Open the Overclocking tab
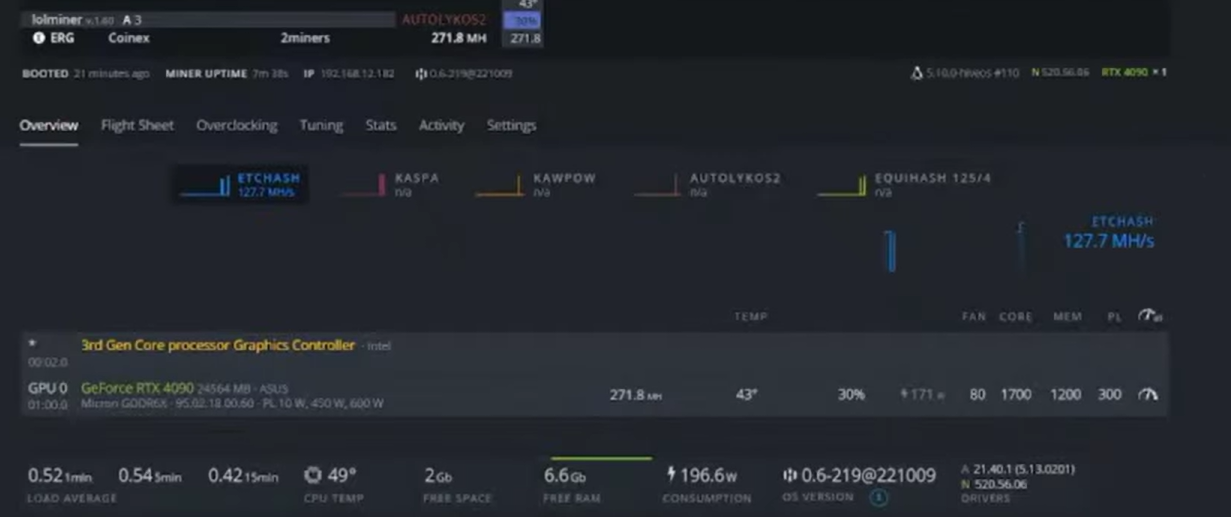Screen dimensions: 1231x517 click(237, 125)
